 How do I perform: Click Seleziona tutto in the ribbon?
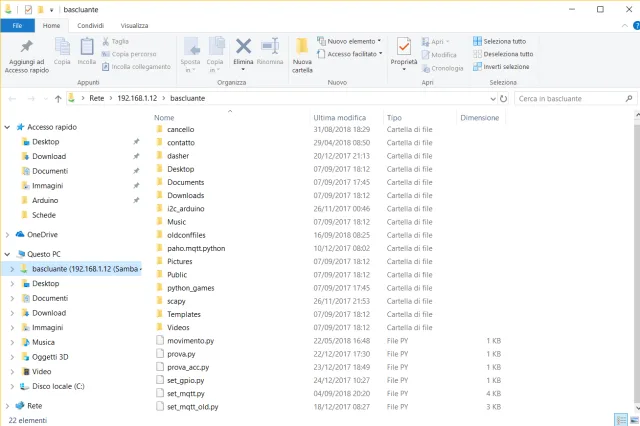(504, 41)
